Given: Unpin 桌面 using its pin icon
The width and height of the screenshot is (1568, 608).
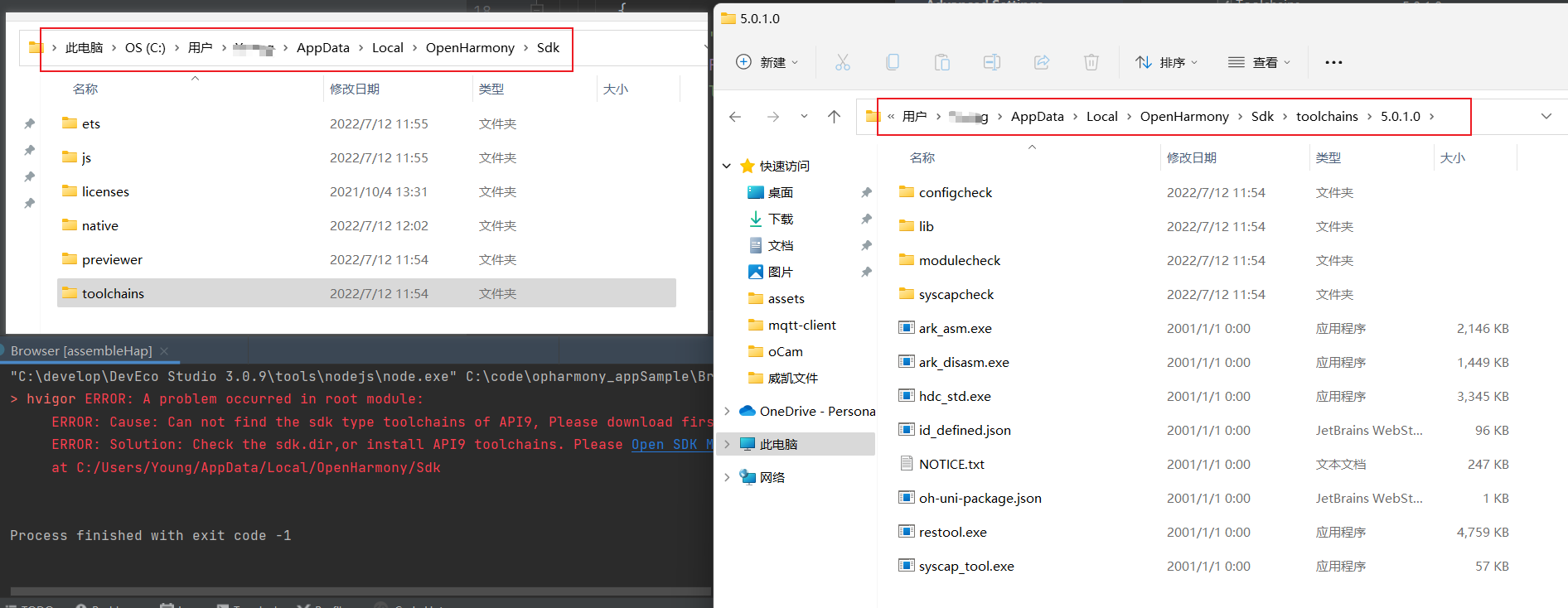Looking at the screenshot, I should 866,192.
